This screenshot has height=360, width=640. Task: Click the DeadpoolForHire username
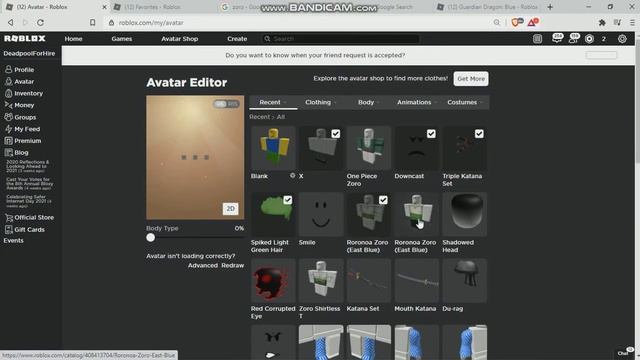click(x=29, y=53)
